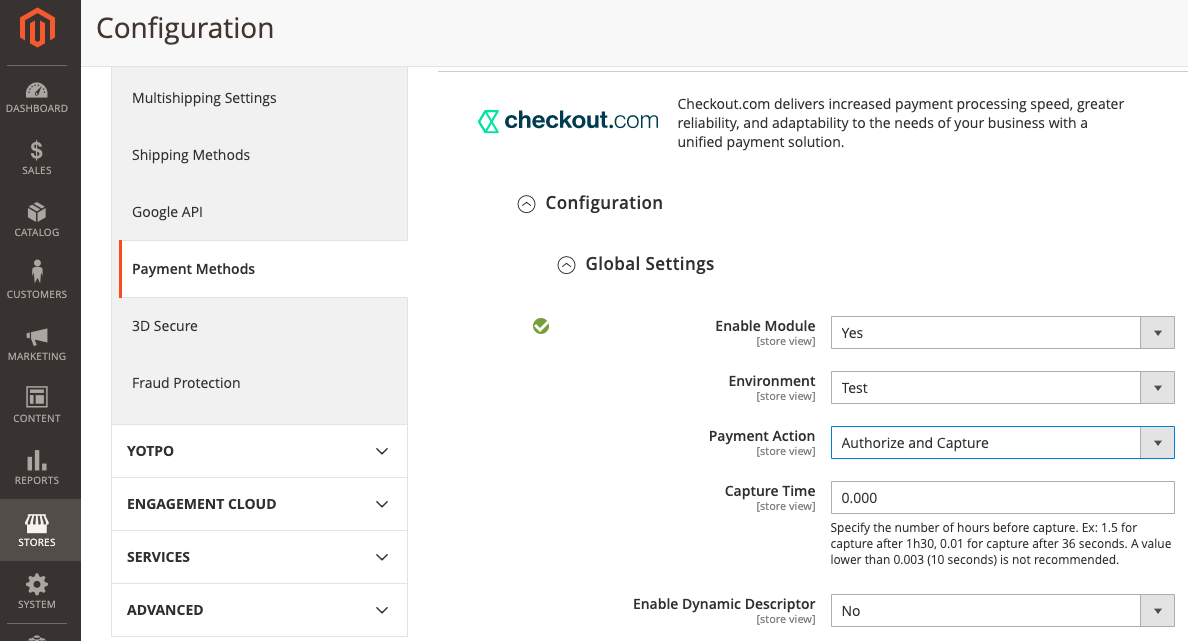Click the Magento logo icon
The image size is (1188, 641).
click(37, 27)
